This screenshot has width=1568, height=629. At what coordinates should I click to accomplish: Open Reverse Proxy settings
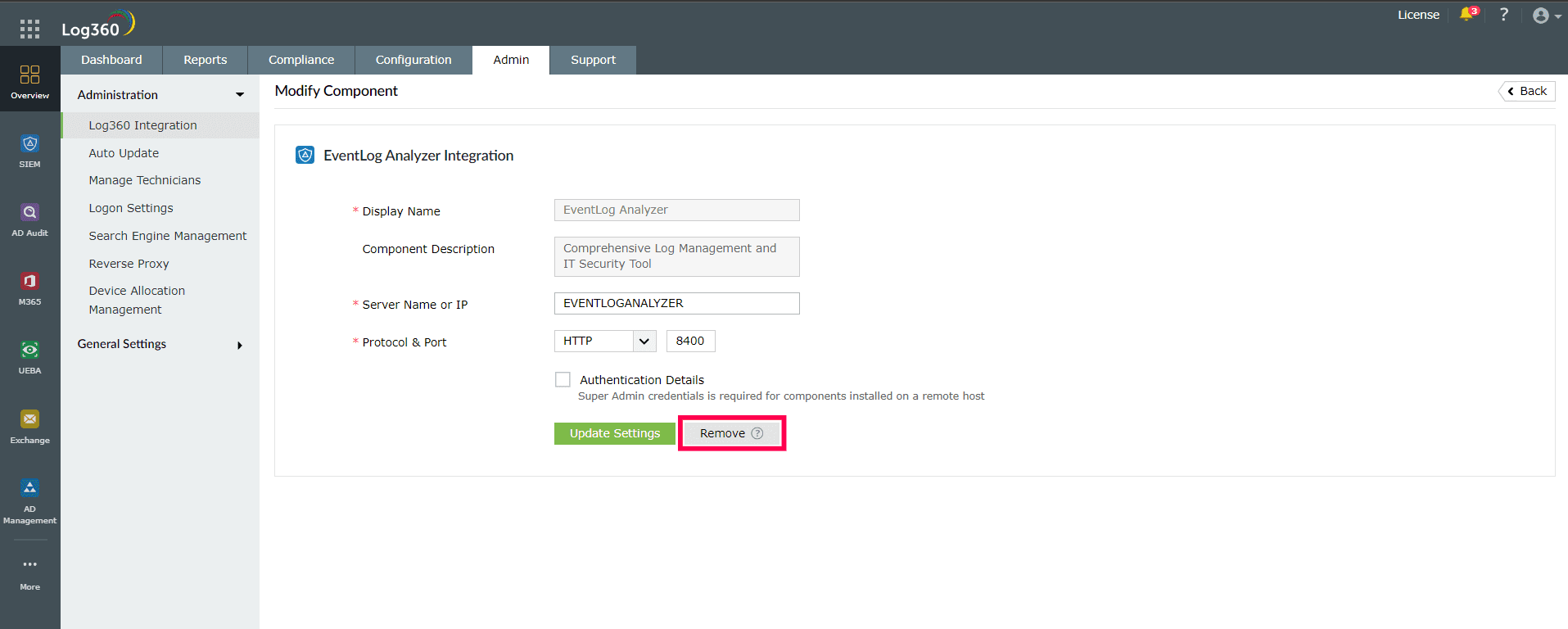pos(129,264)
